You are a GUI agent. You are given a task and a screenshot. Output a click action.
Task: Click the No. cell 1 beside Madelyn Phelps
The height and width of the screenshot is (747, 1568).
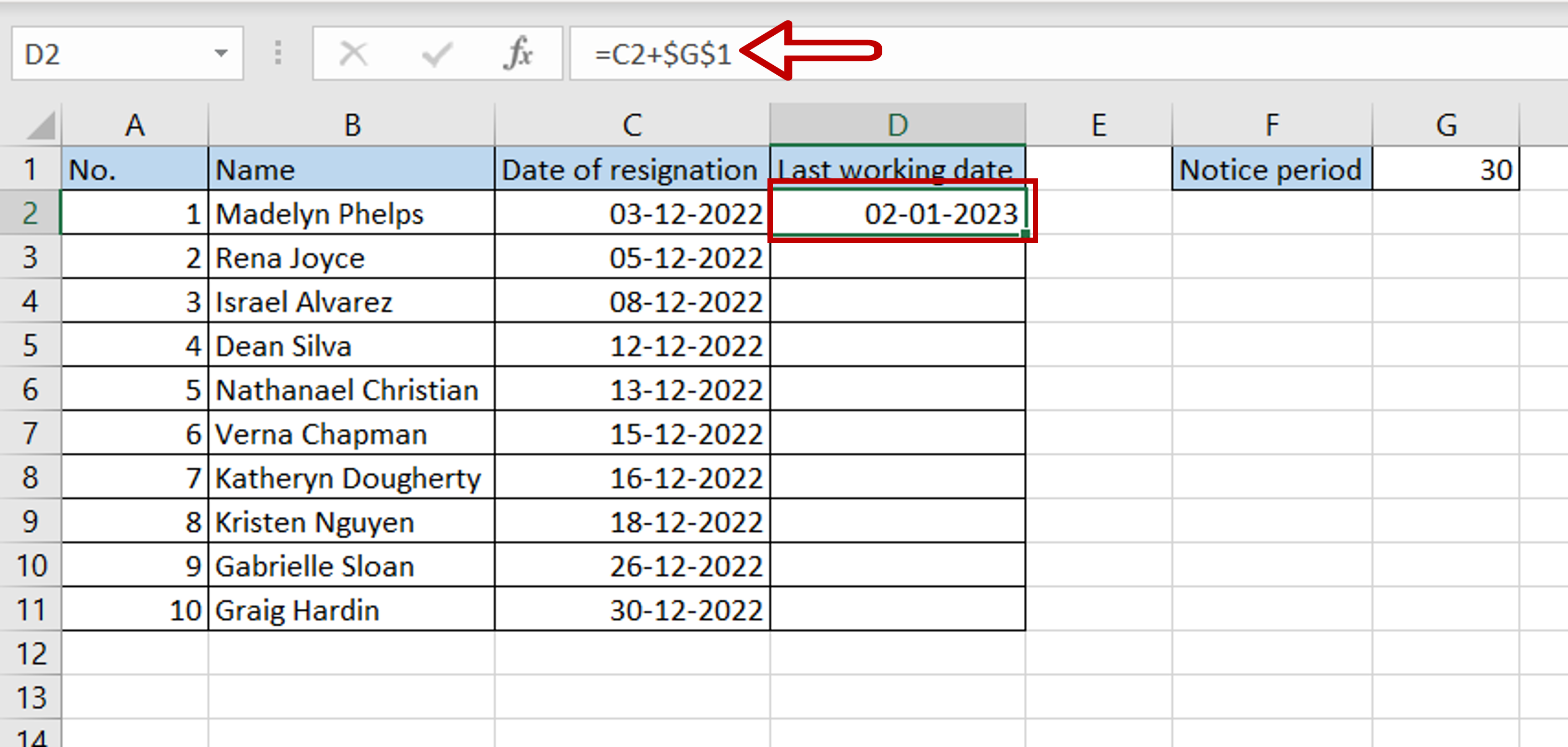tap(135, 213)
